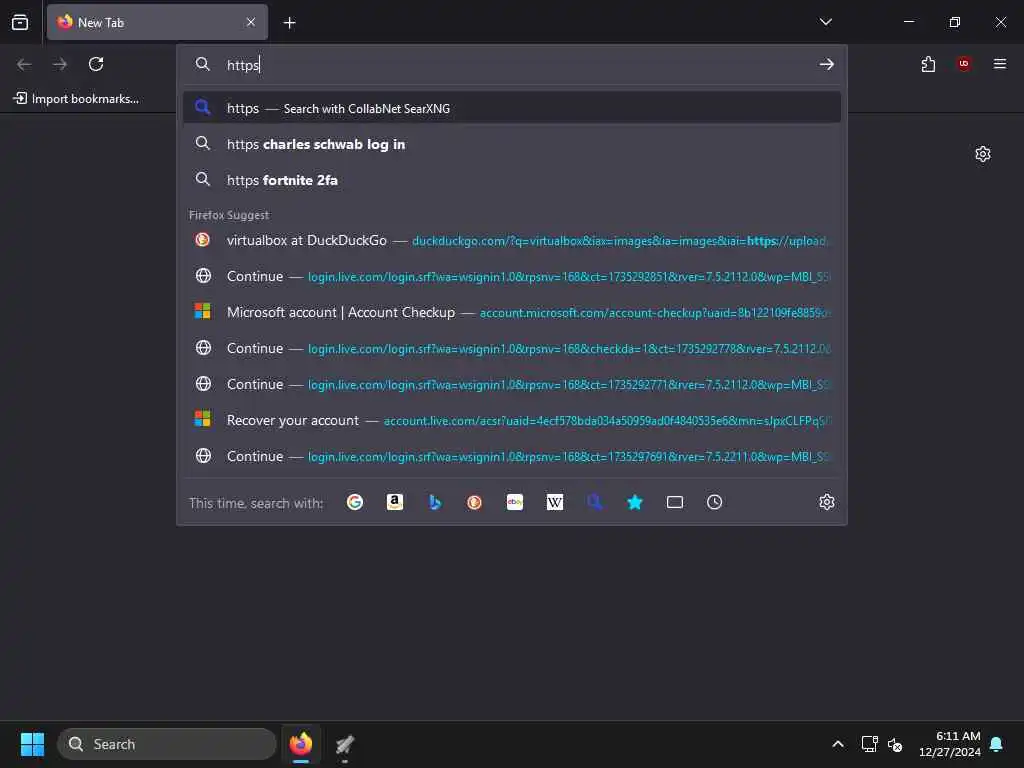The image size is (1024, 768).
Task: Show hidden system tray icons
Action: [x=838, y=744]
